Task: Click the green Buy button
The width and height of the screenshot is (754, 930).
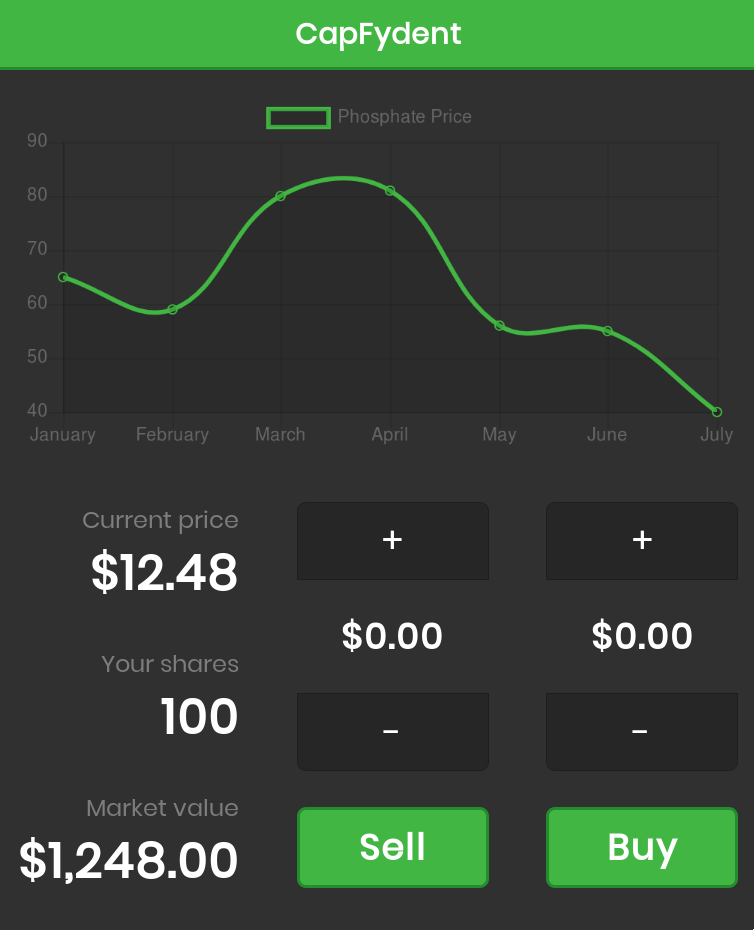Action: coord(642,847)
